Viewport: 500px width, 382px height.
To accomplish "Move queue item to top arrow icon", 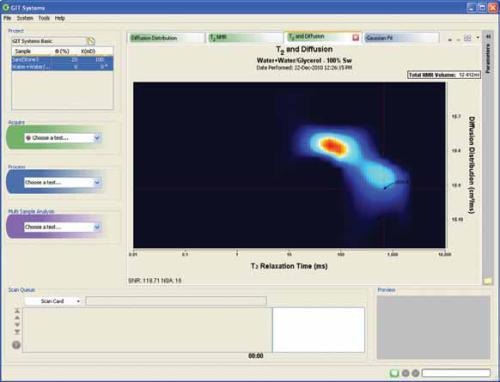I will 17,311.
